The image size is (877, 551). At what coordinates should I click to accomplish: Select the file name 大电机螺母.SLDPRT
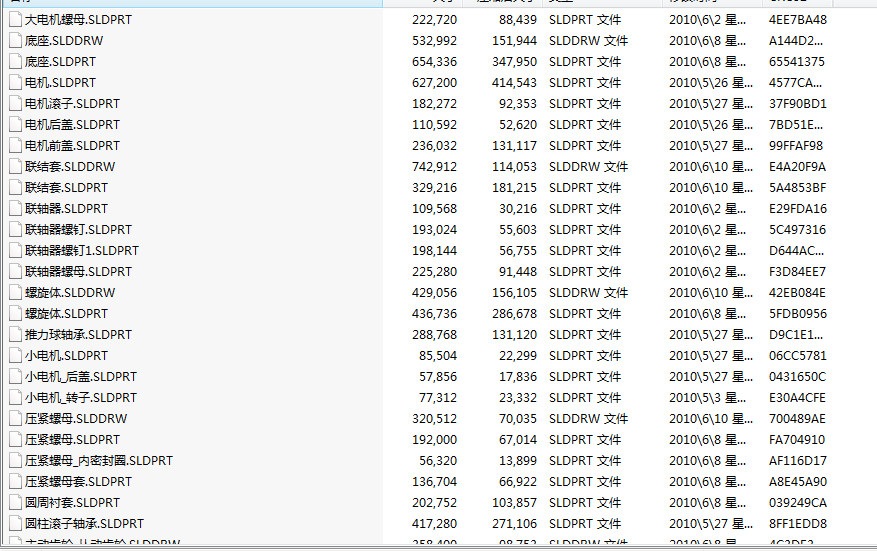tap(78, 20)
